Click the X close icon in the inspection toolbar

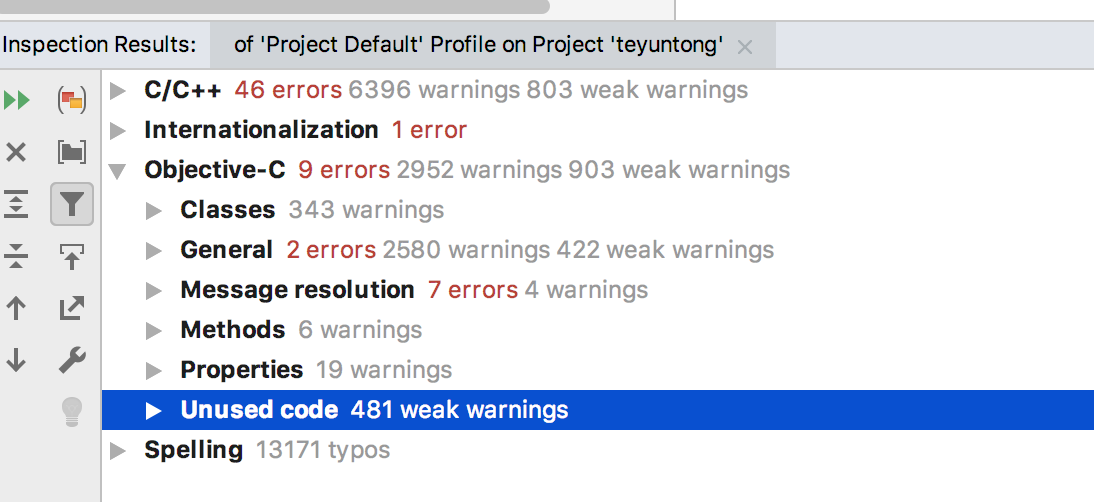tap(17, 152)
